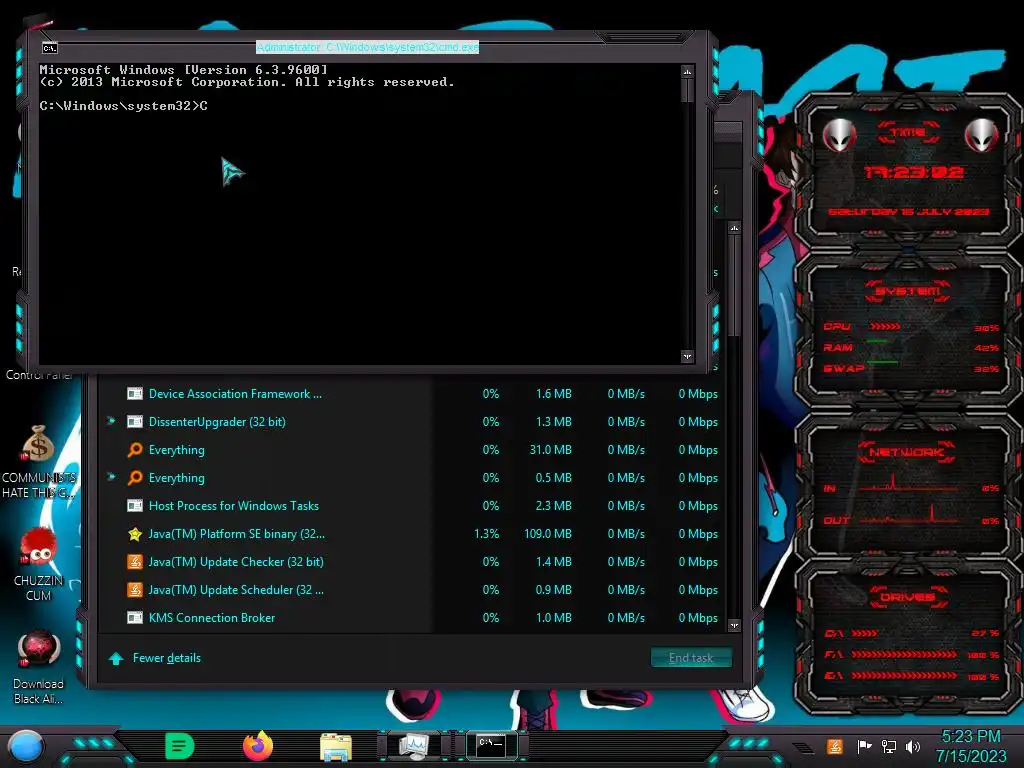This screenshot has width=1024, height=768.
Task: Click the Java Platform SE binary star icon
Action: 135,534
